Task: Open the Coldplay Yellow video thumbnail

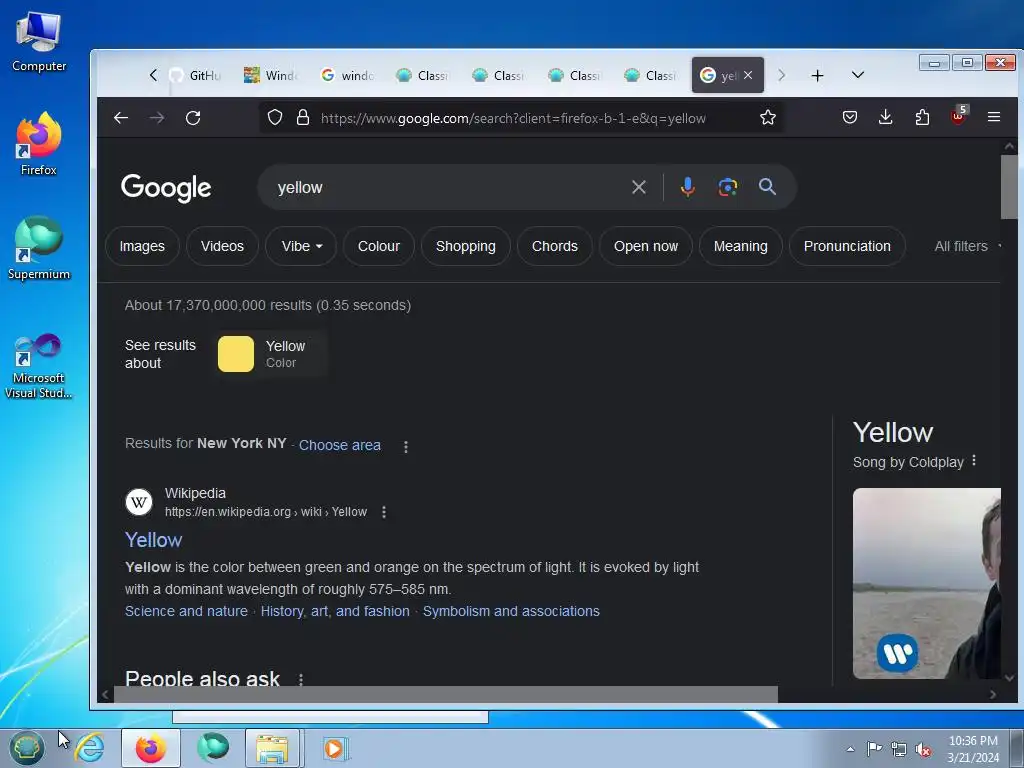Action: tap(927, 583)
